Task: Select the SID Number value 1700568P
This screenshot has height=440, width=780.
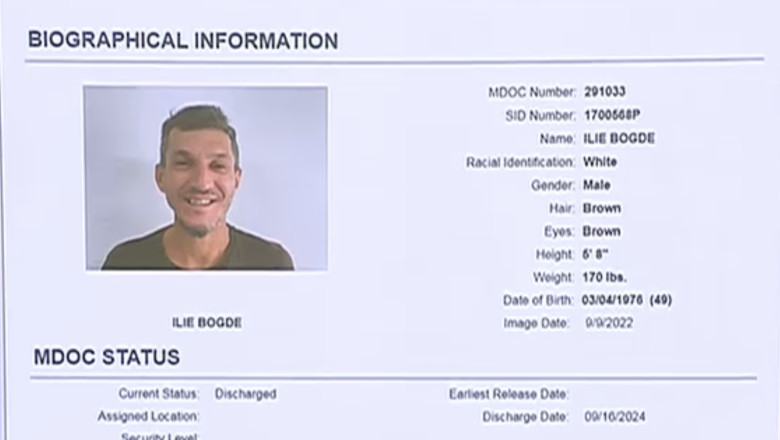Action: pyautogui.click(x=612, y=116)
